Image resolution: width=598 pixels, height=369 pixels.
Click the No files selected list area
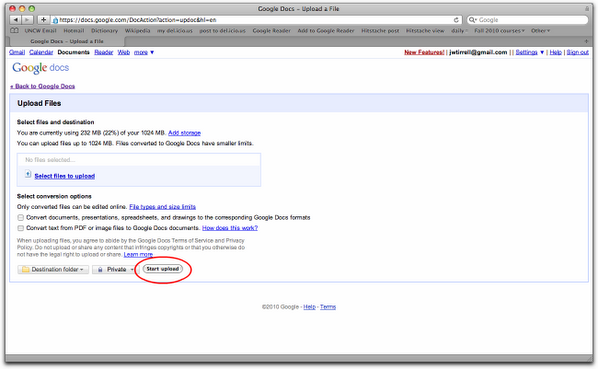(x=139, y=160)
